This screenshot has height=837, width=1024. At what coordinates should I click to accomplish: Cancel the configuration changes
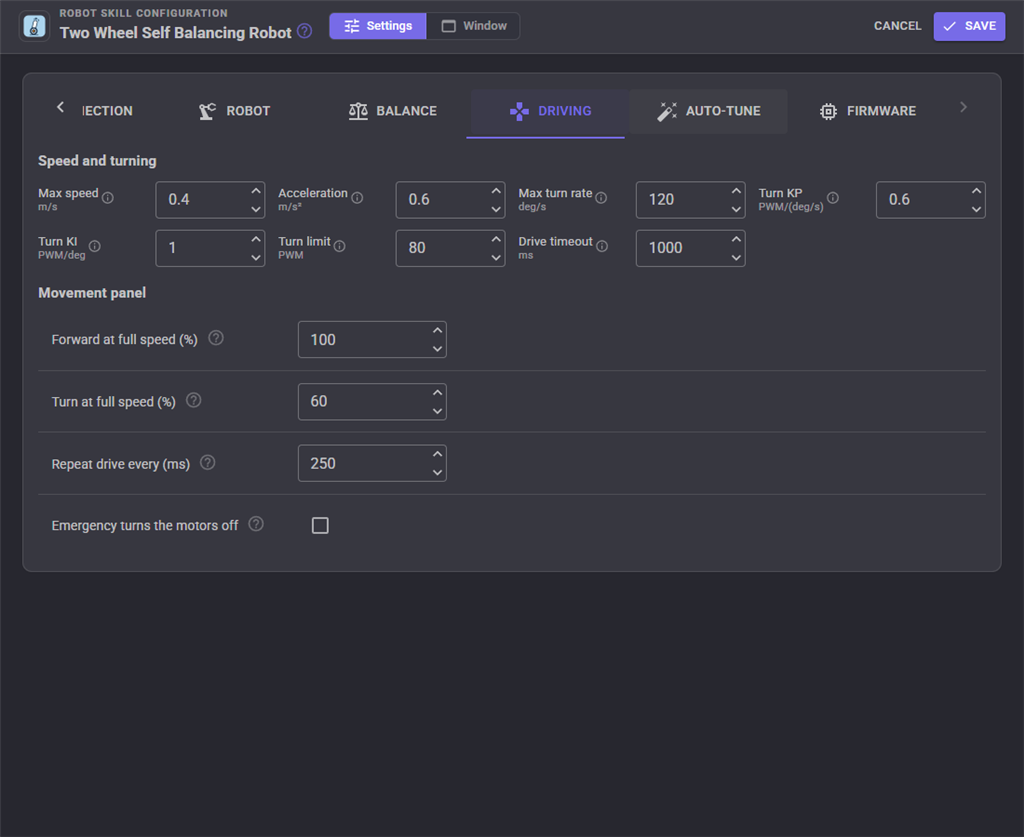click(x=897, y=26)
